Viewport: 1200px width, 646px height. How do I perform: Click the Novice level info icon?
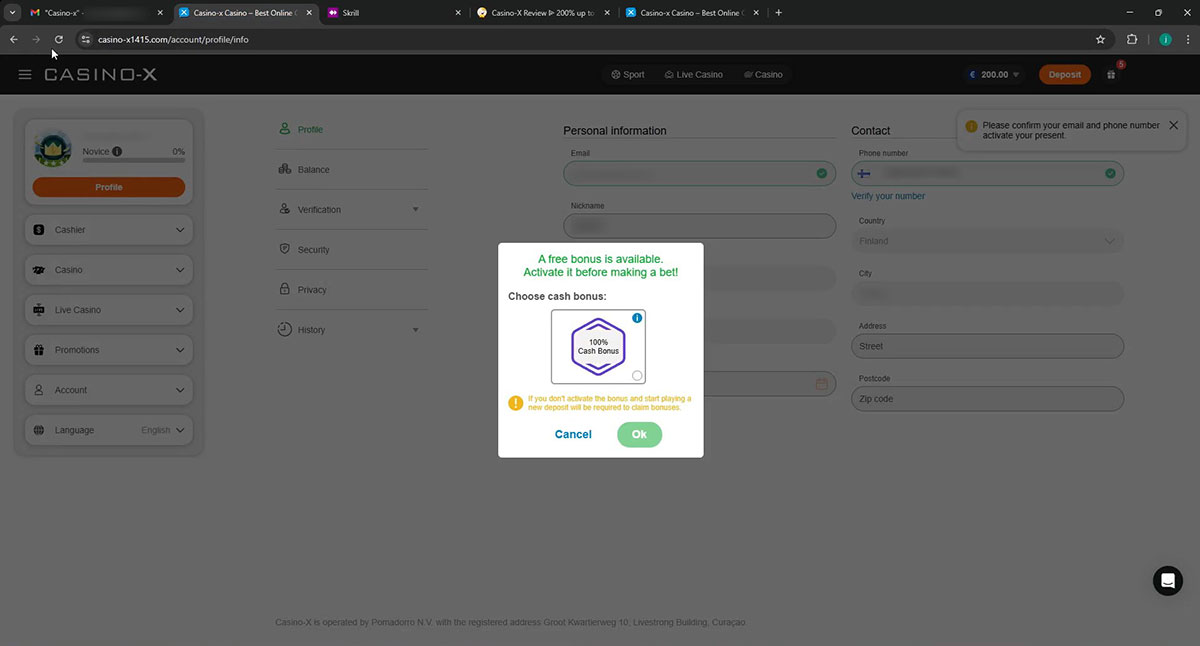(x=117, y=152)
